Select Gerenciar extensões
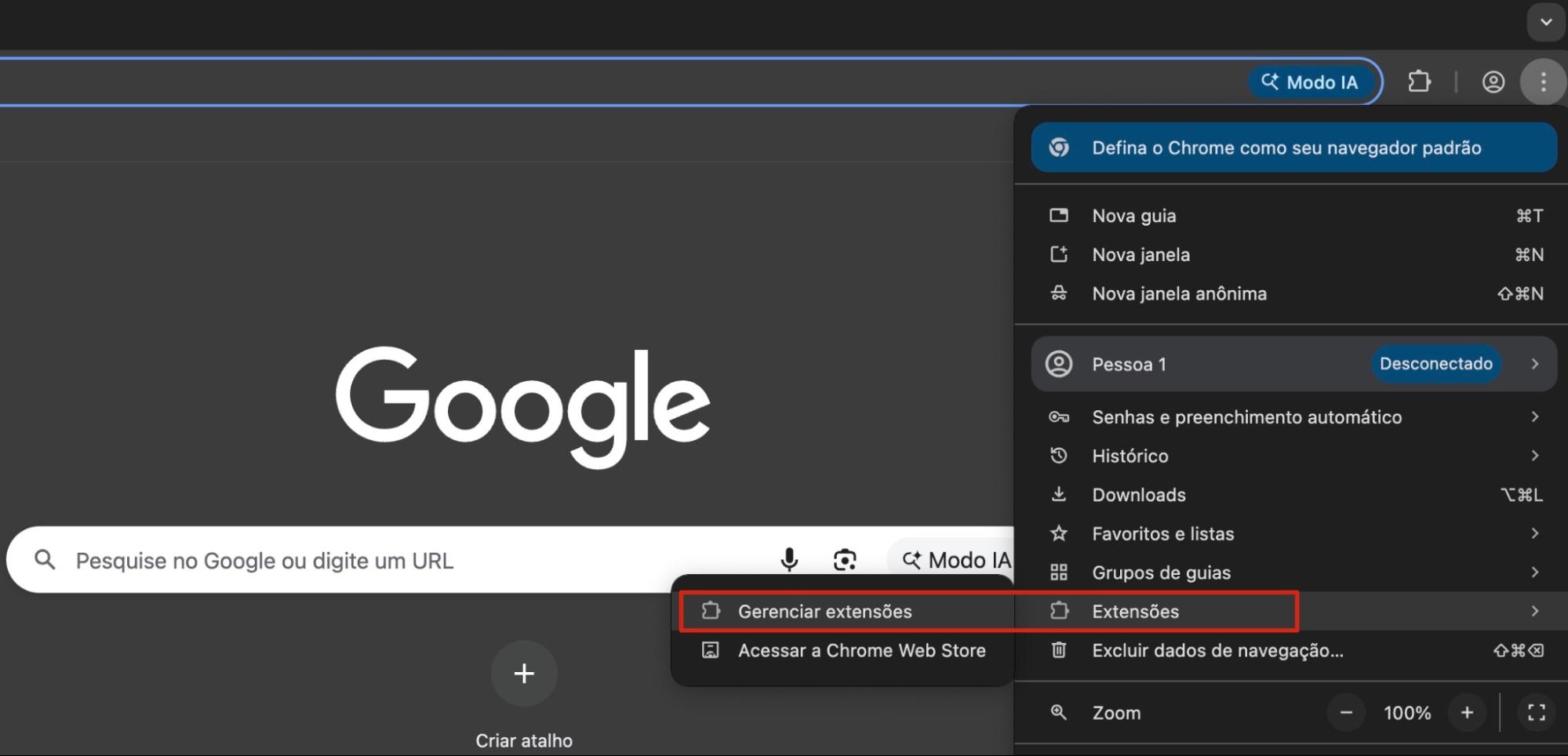 [824, 611]
